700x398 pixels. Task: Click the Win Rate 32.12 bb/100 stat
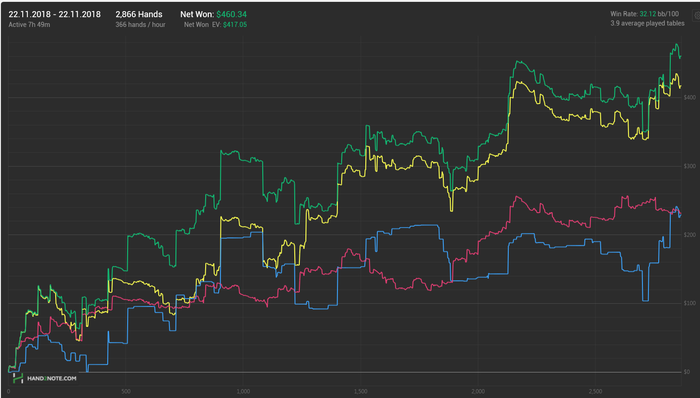(x=645, y=14)
